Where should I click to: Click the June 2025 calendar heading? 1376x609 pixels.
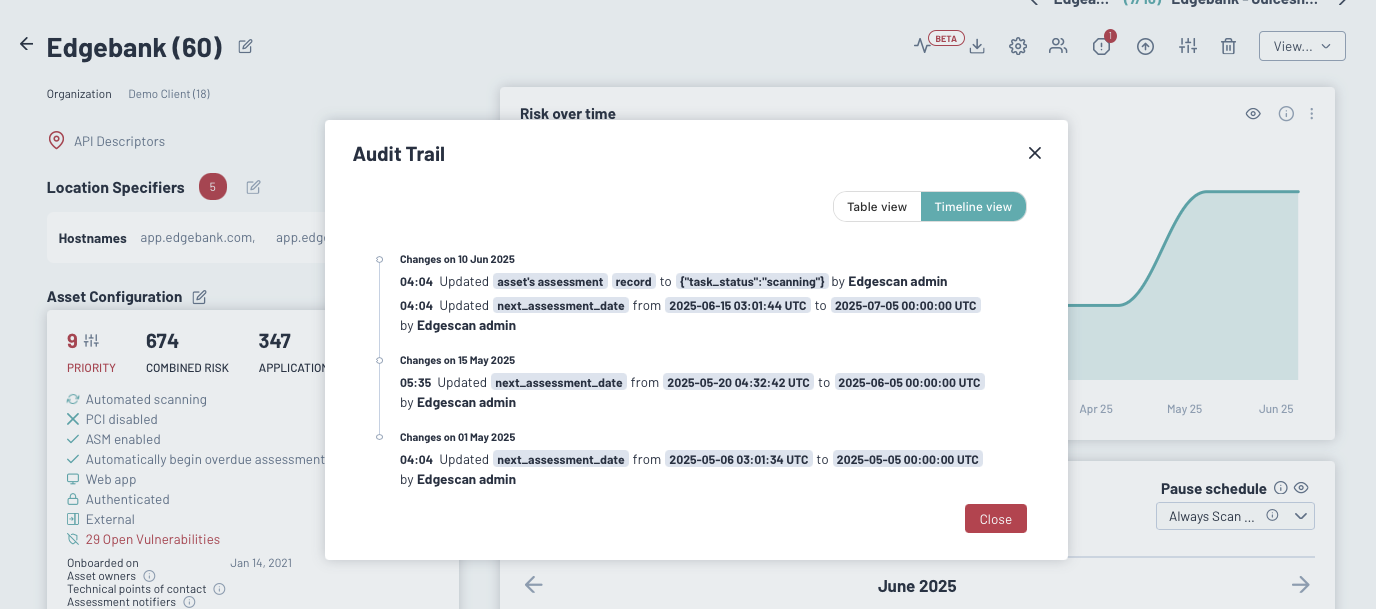click(x=917, y=586)
